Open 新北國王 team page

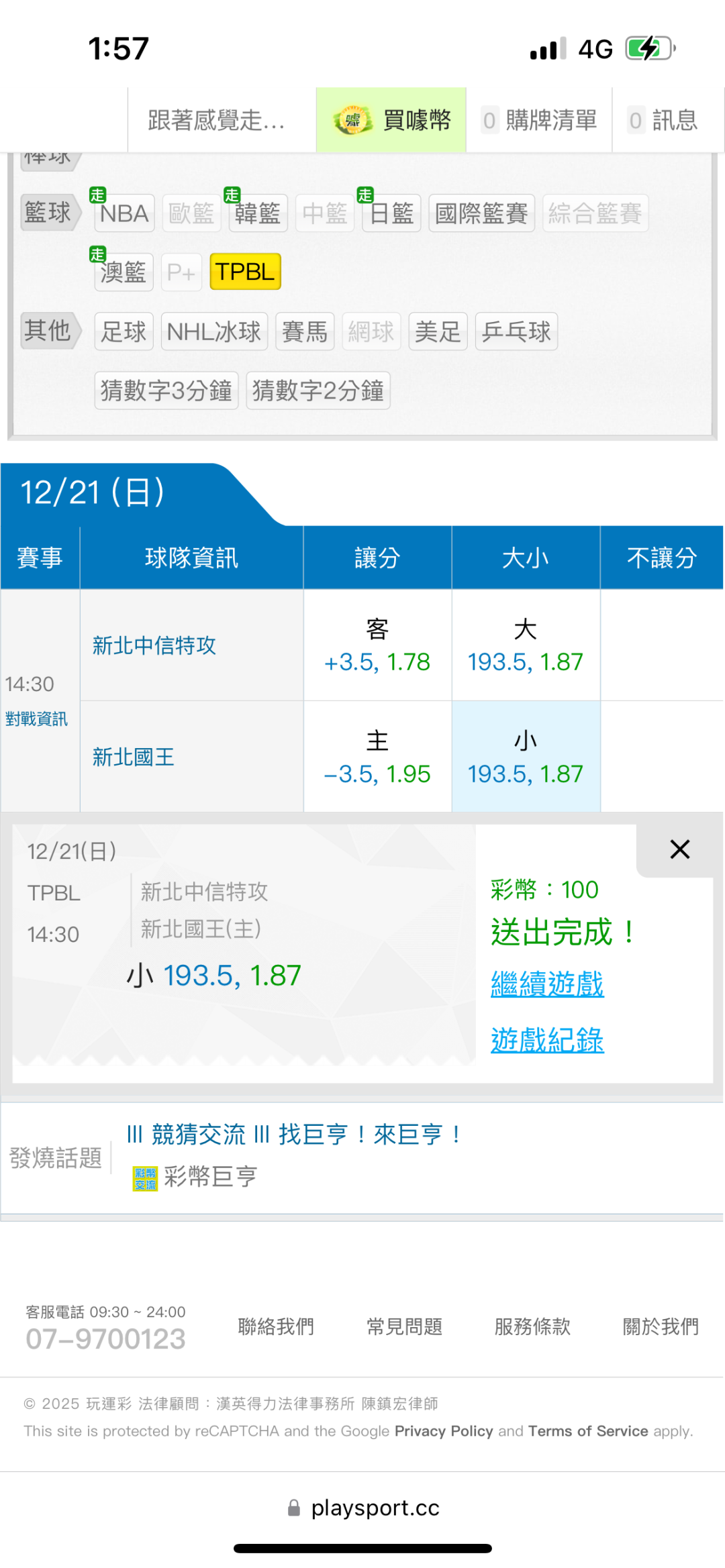coord(134,757)
